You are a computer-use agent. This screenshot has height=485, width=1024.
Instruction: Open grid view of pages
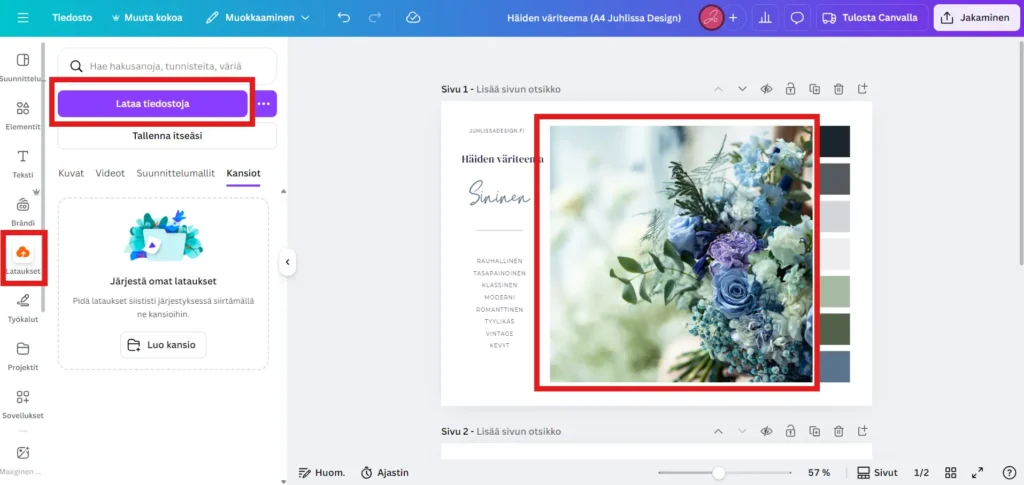951,473
